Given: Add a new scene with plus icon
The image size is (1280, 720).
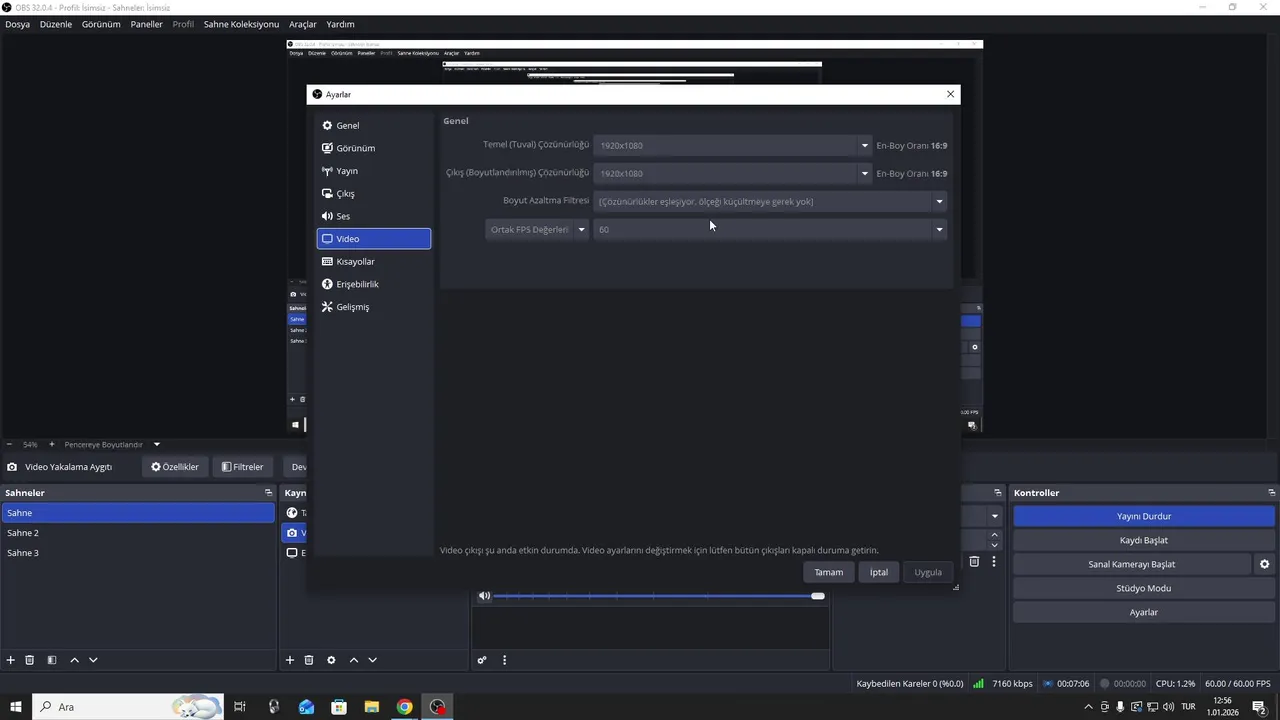Looking at the screenshot, I should click(11, 660).
